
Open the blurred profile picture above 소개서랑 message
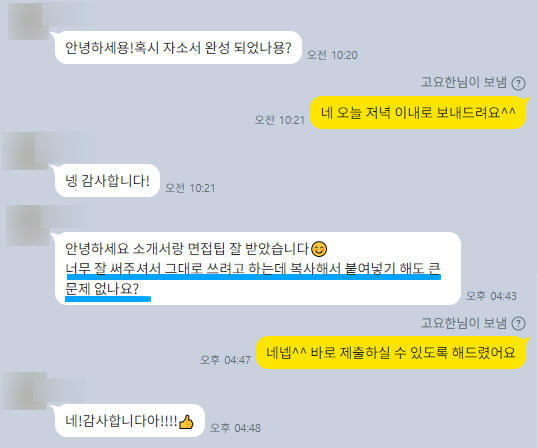pos(28,225)
